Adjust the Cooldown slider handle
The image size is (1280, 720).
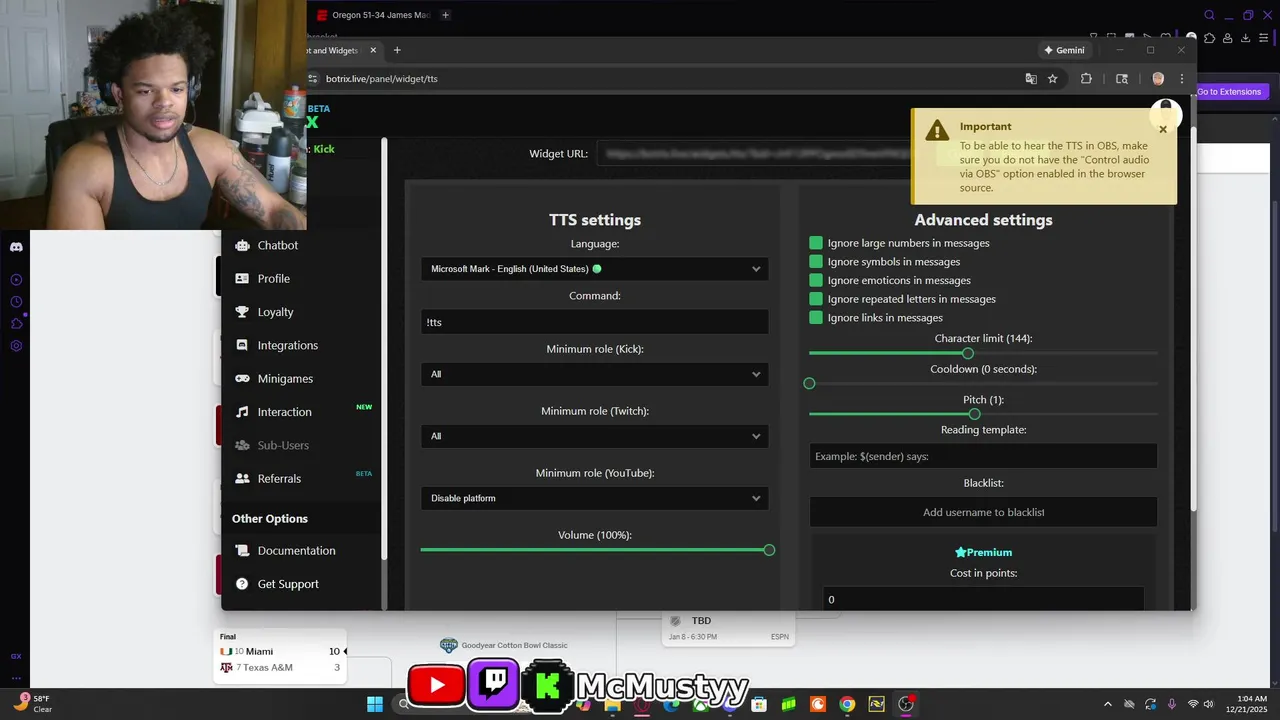coord(809,383)
